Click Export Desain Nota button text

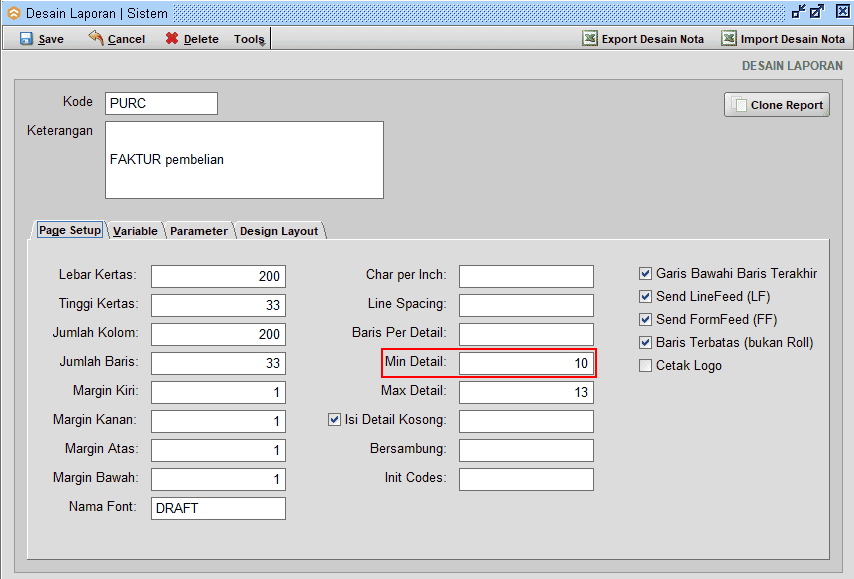pyautogui.click(x=652, y=39)
